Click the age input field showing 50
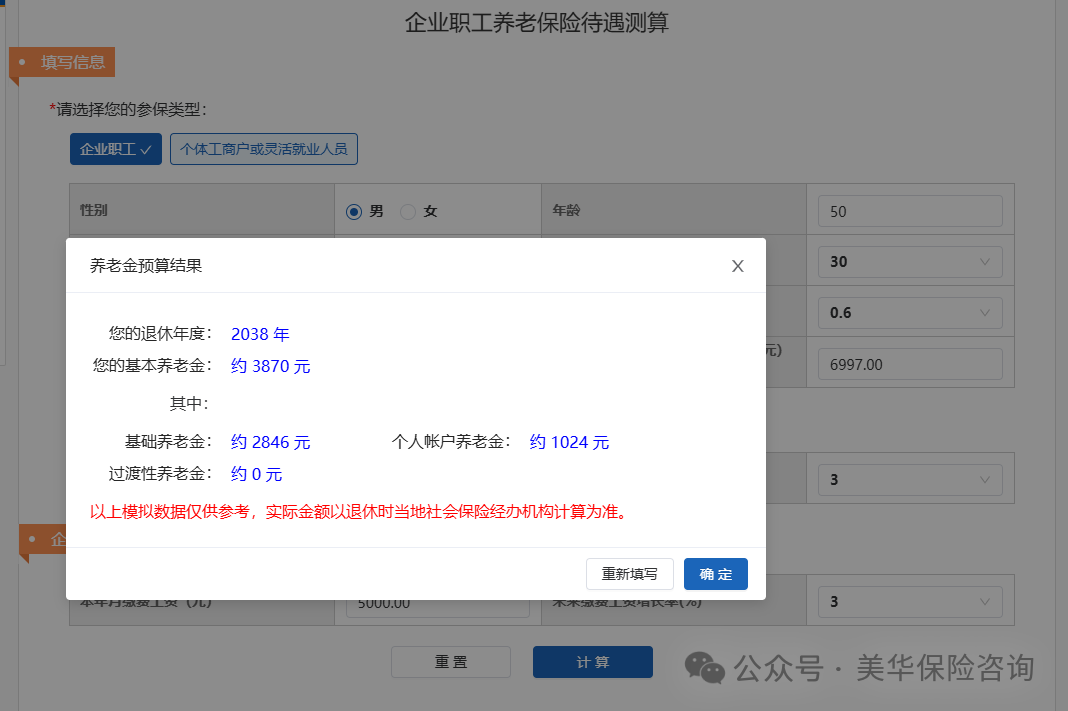The width and height of the screenshot is (1068, 711). click(909, 210)
